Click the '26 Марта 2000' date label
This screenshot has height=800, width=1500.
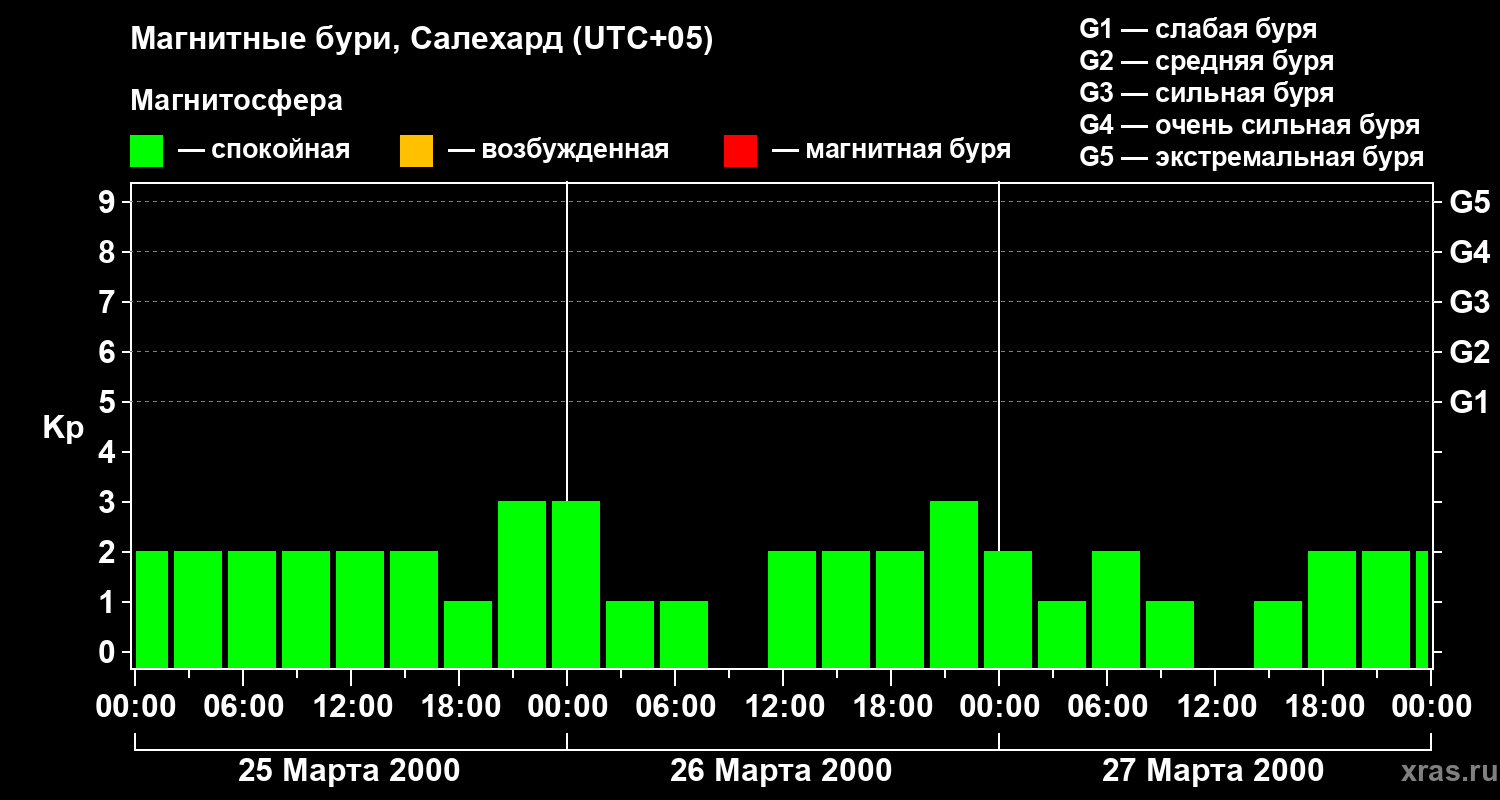point(781,771)
